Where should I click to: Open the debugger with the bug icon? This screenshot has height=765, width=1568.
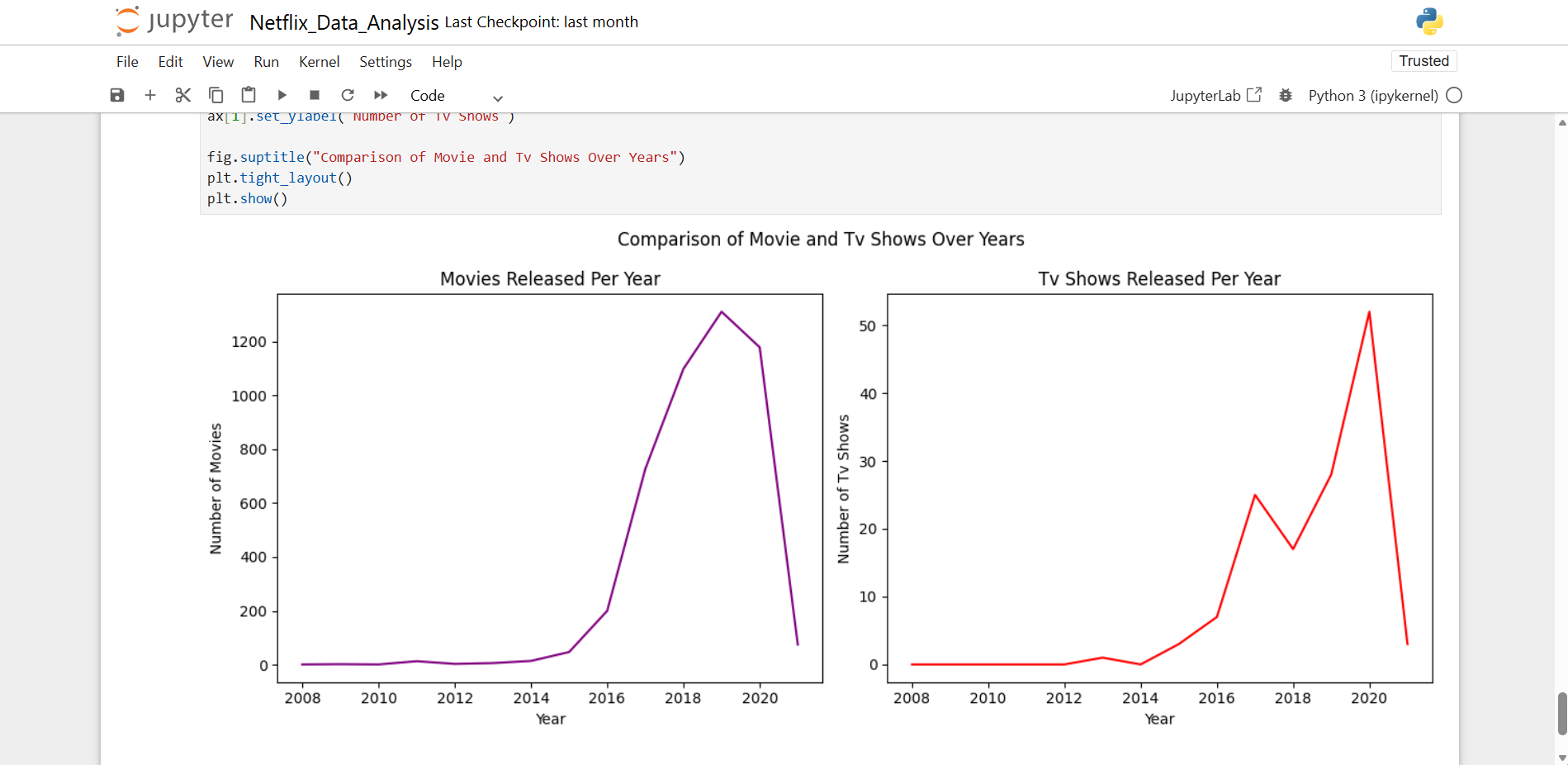pos(1285,95)
